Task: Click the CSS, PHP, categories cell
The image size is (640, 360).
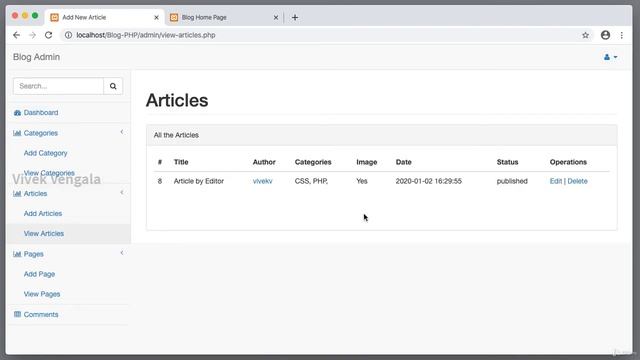Action: (311, 181)
